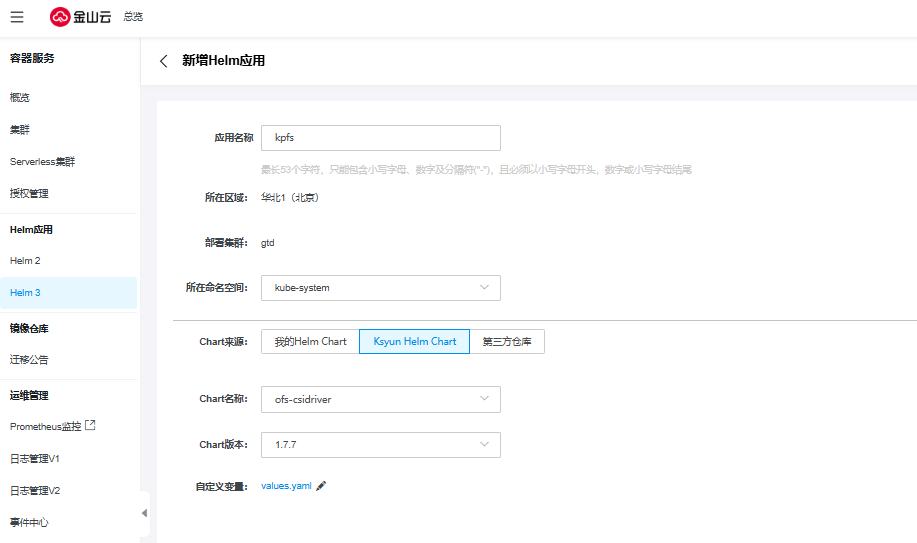Open Helm 2 in the sidebar
This screenshot has width=917, height=543.
point(26,261)
